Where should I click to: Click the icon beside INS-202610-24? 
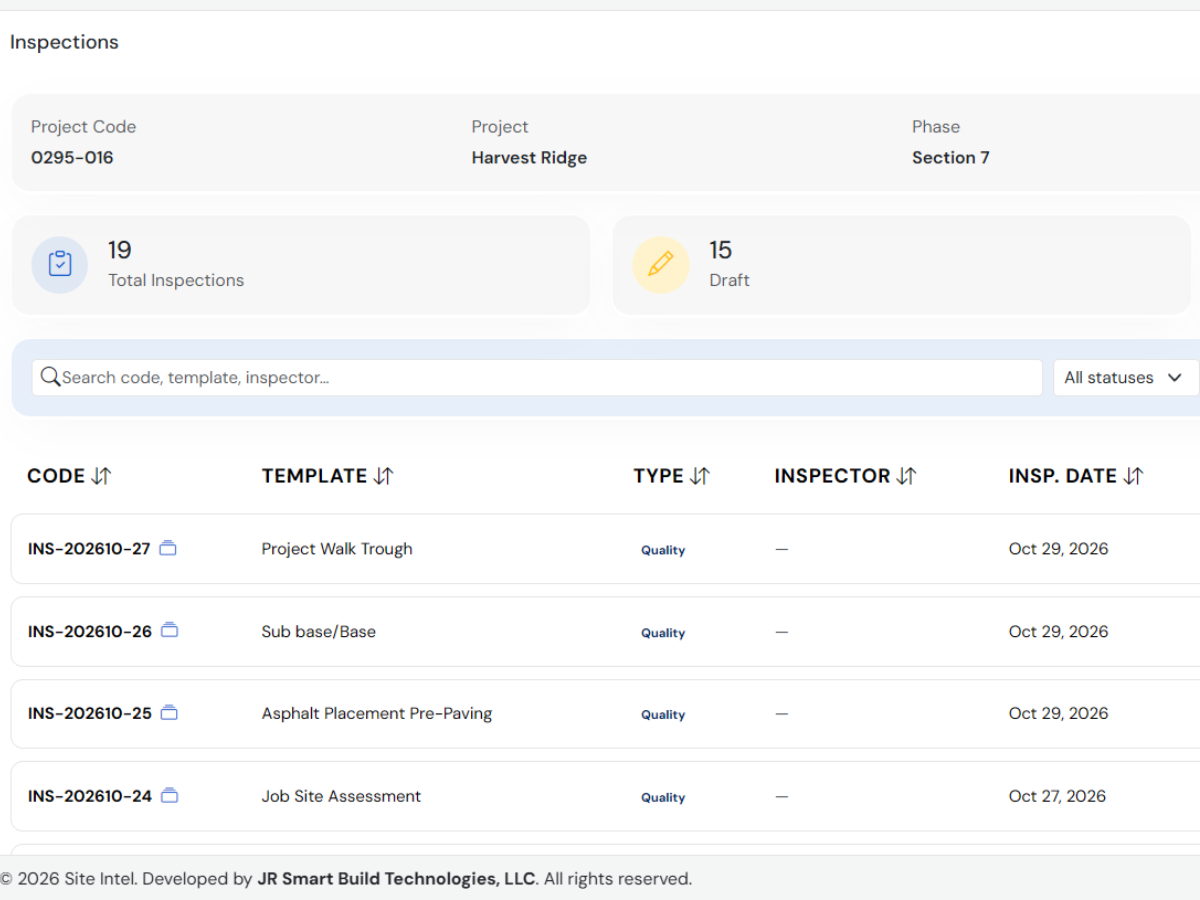(170, 796)
